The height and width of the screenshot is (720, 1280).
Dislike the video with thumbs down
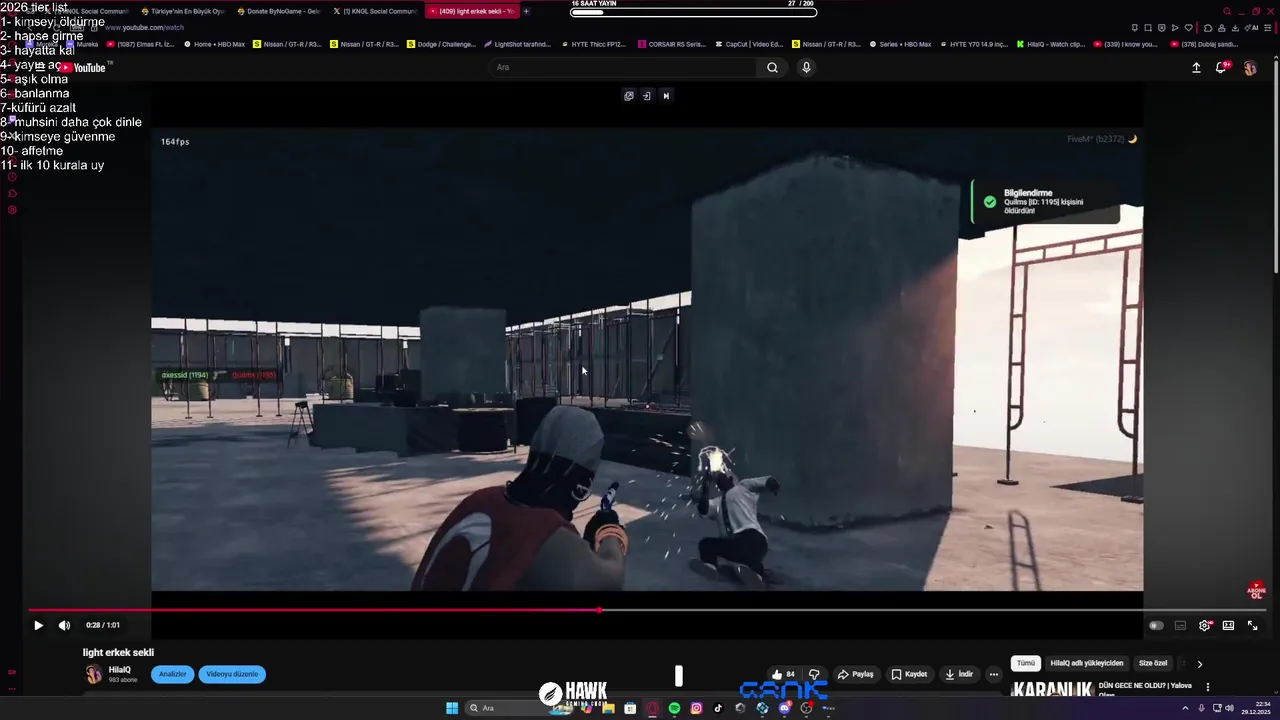click(x=814, y=674)
